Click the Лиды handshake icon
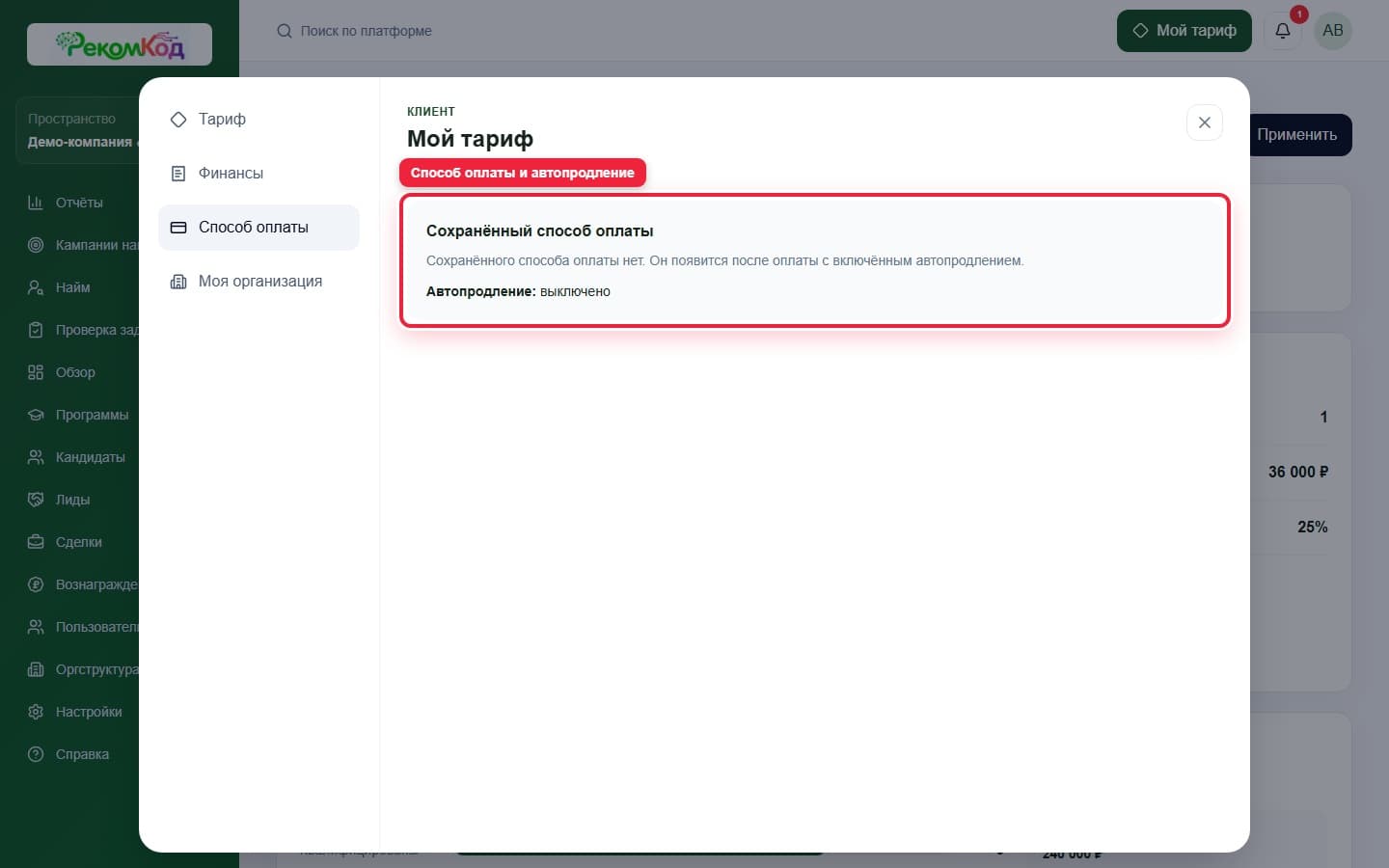Image resolution: width=1389 pixels, height=868 pixels. [x=36, y=500]
